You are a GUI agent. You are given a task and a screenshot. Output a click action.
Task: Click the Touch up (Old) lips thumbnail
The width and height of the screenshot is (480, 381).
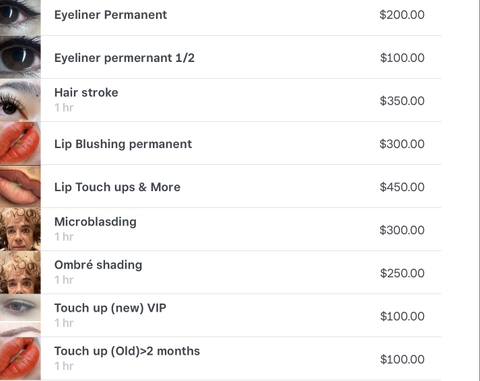20,358
